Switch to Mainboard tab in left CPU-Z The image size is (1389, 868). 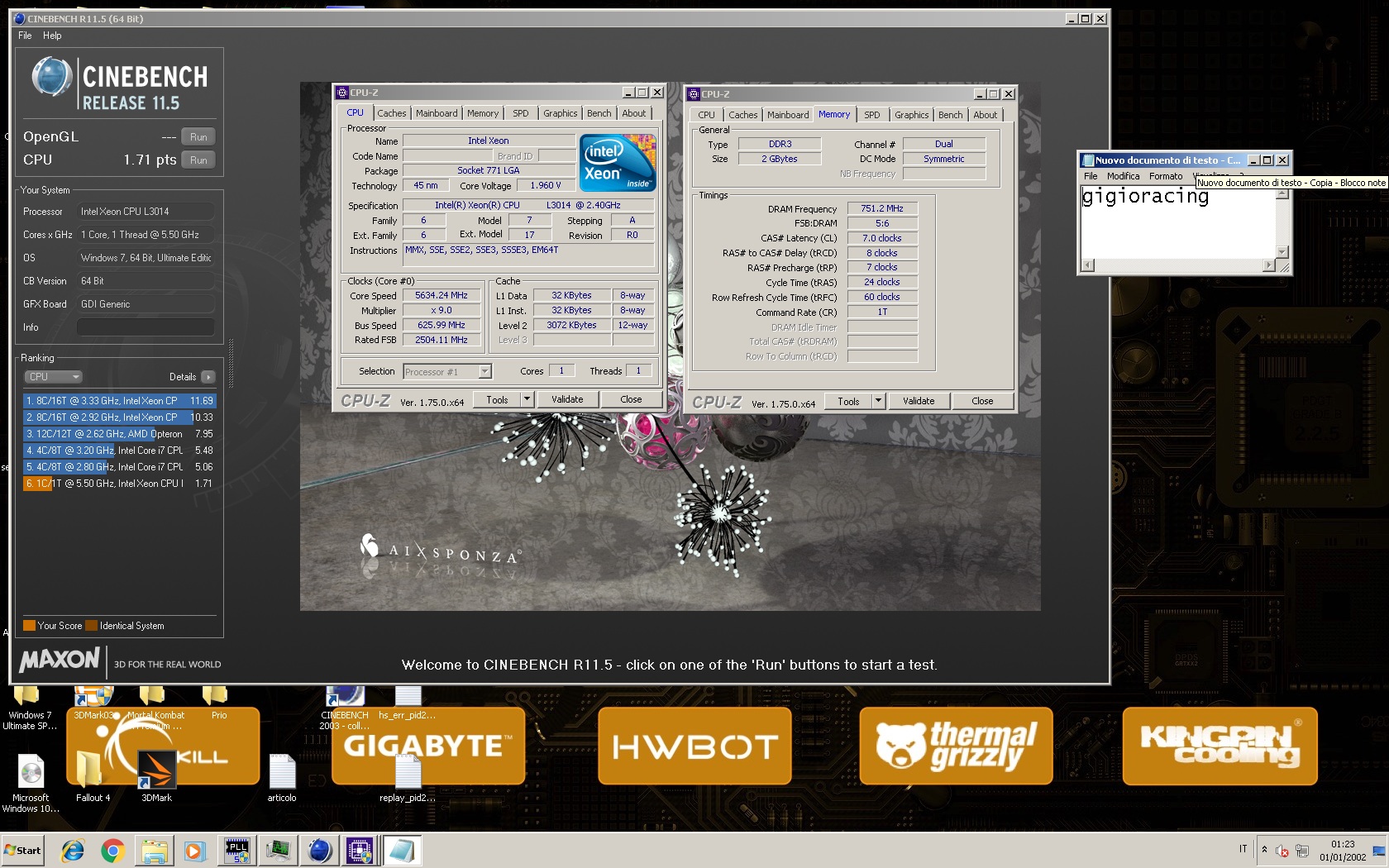tap(437, 114)
